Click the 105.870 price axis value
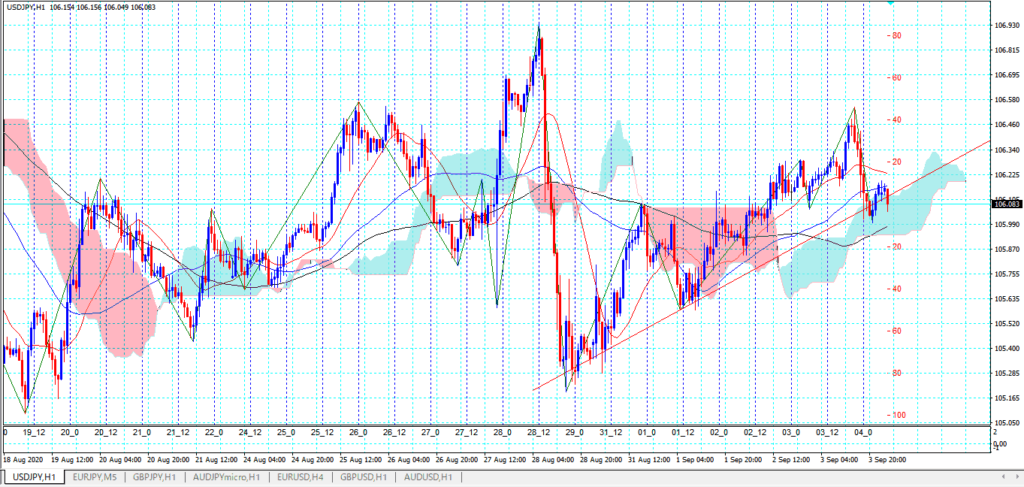Image resolution: width=1024 pixels, height=487 pixels. click(x=1006, y=249)
